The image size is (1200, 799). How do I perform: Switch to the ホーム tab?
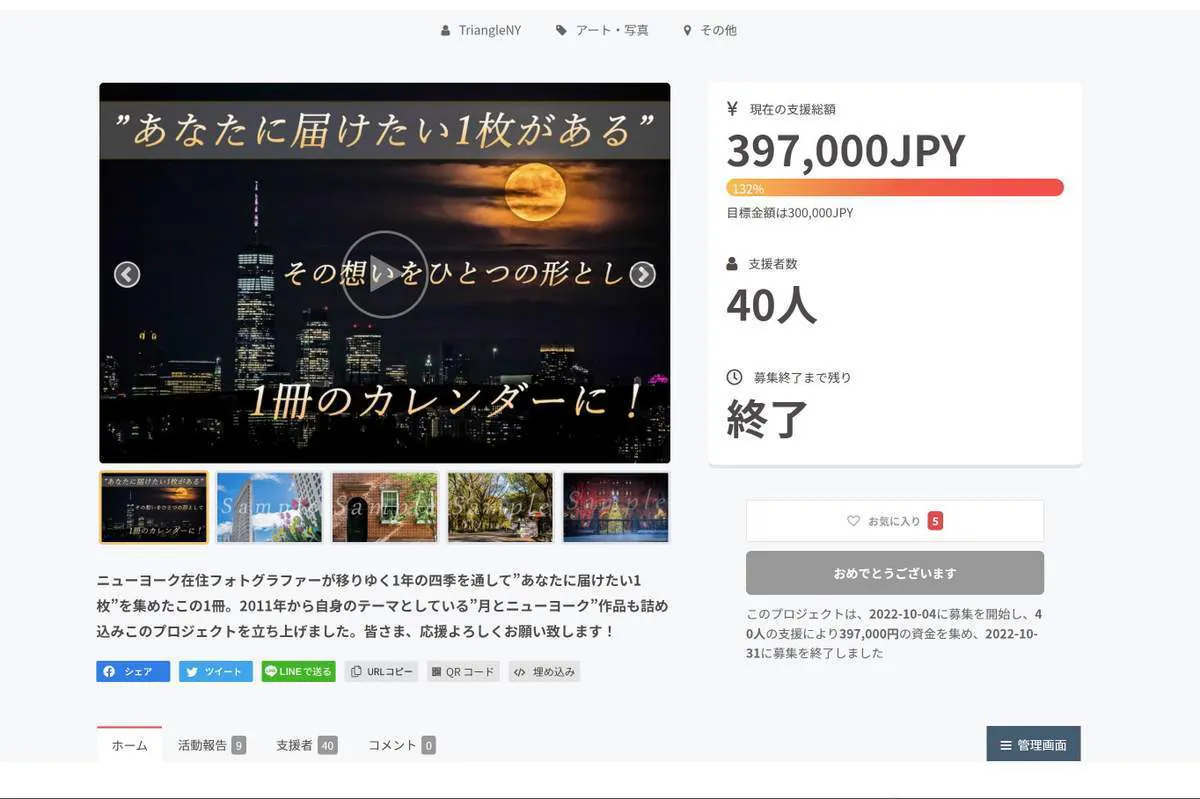[129, 745]
